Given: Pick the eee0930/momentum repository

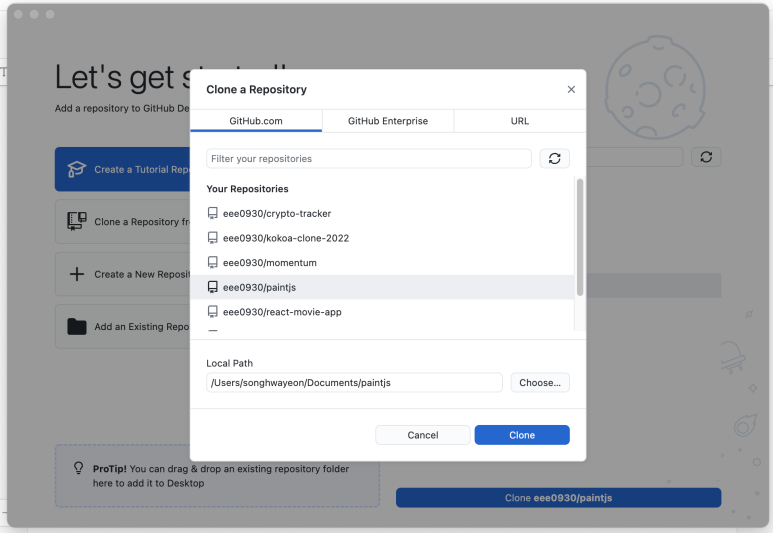Looking at the screenshot, I should click(x=382, y=263).
